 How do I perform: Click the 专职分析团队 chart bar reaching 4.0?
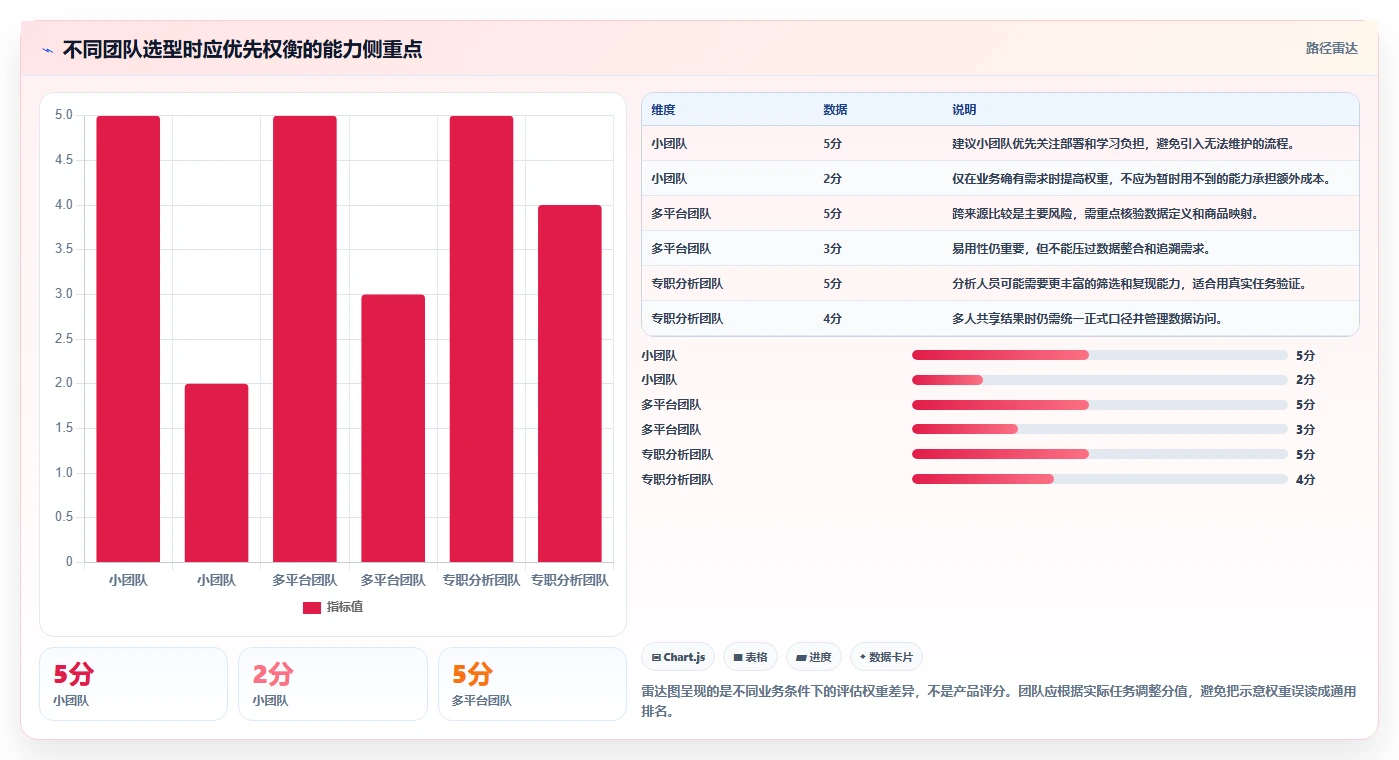pyautogui.click(x=569, y=384)
